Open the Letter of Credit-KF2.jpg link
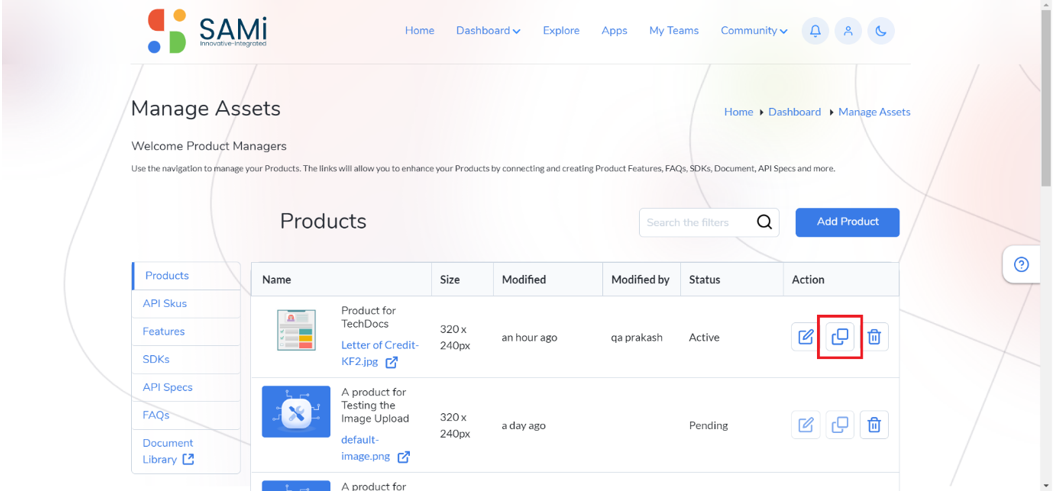Image resolution: width=1053 pixels, height=494 pixels. point(379,354)
